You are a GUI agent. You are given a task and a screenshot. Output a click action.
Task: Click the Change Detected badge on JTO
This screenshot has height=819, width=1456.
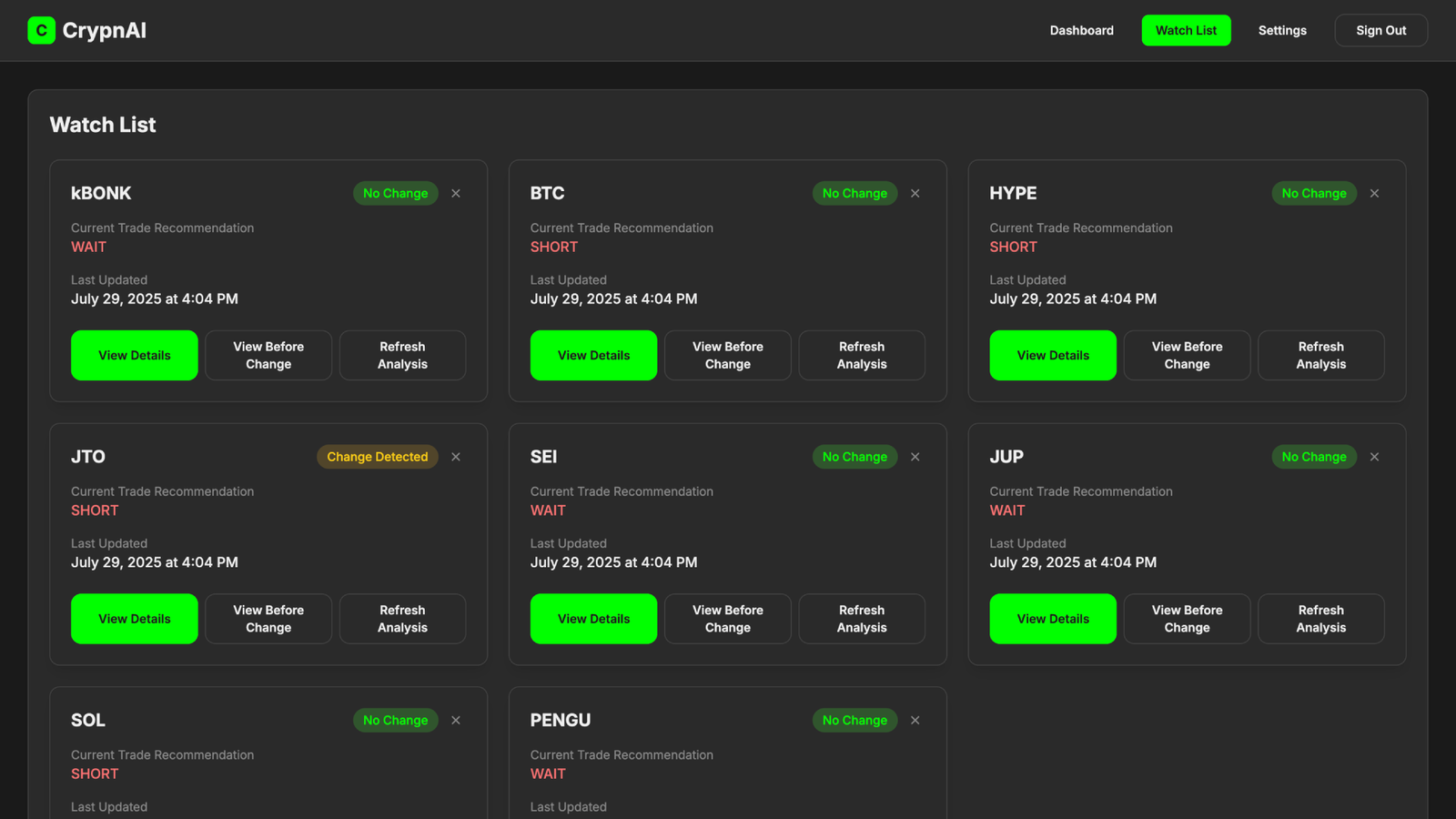coord(378,457)
